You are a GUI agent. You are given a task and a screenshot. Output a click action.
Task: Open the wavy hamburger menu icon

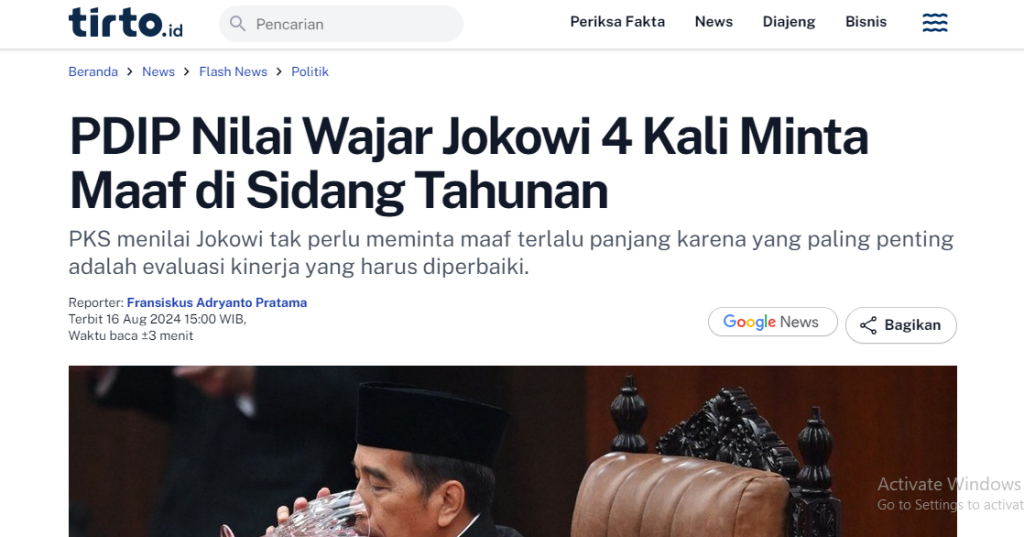(935, 23)
